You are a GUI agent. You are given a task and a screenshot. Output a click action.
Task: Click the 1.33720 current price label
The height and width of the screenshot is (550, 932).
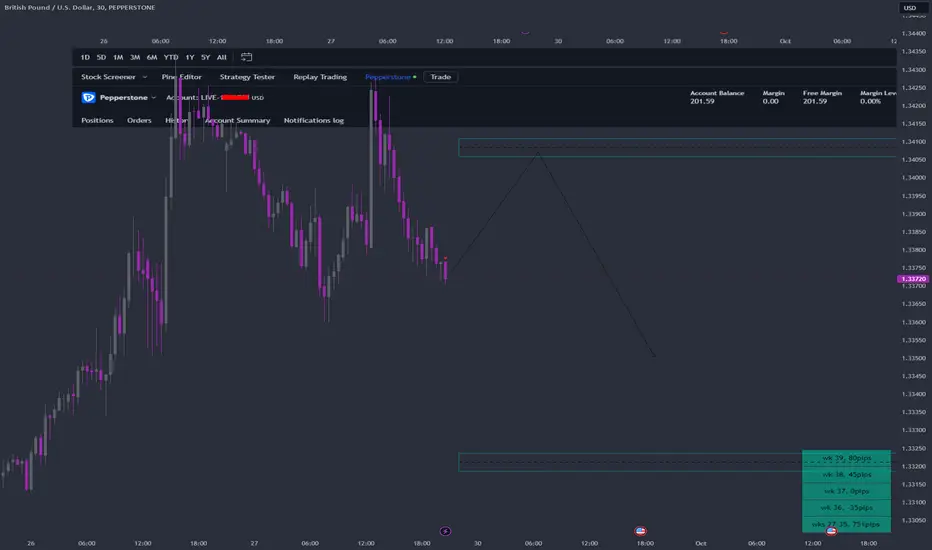click(913, 279)
